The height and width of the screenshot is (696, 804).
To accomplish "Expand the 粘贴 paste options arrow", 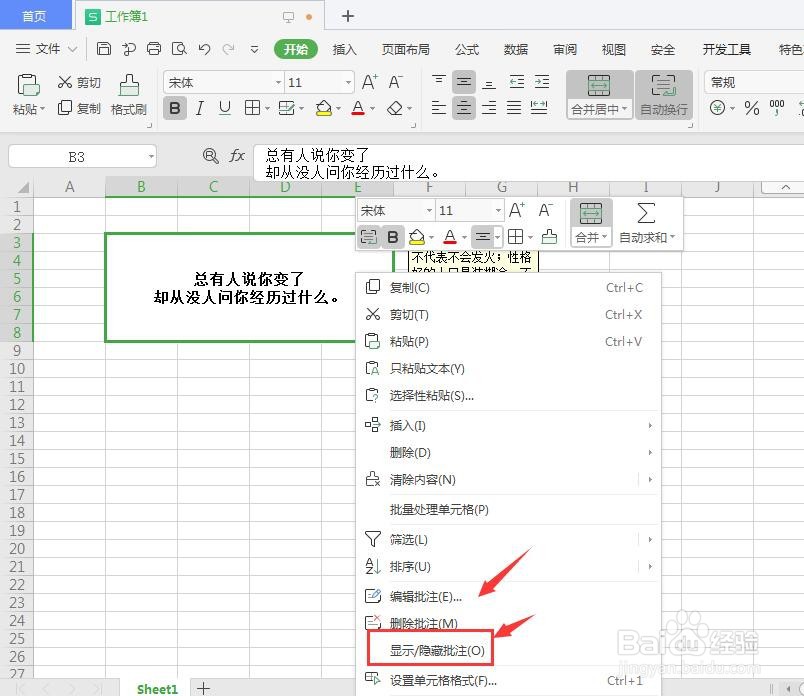I will [x=42, y=109].
